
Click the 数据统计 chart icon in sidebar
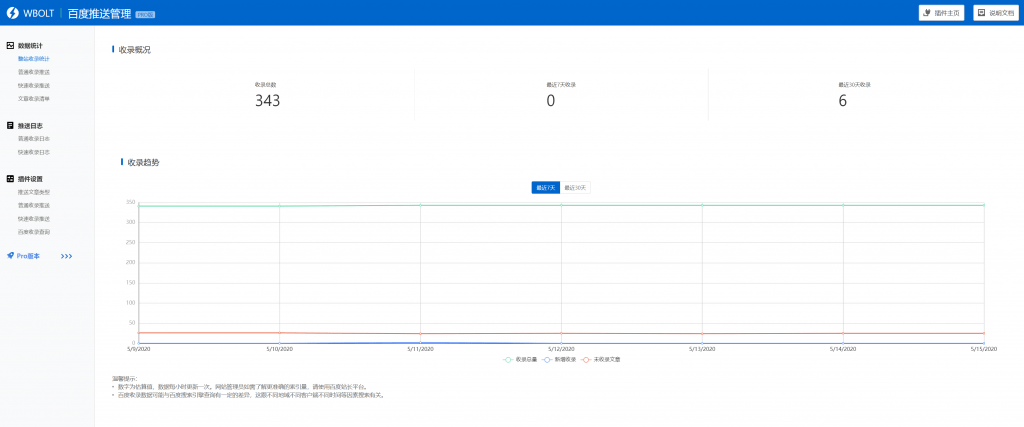point(10,46)
